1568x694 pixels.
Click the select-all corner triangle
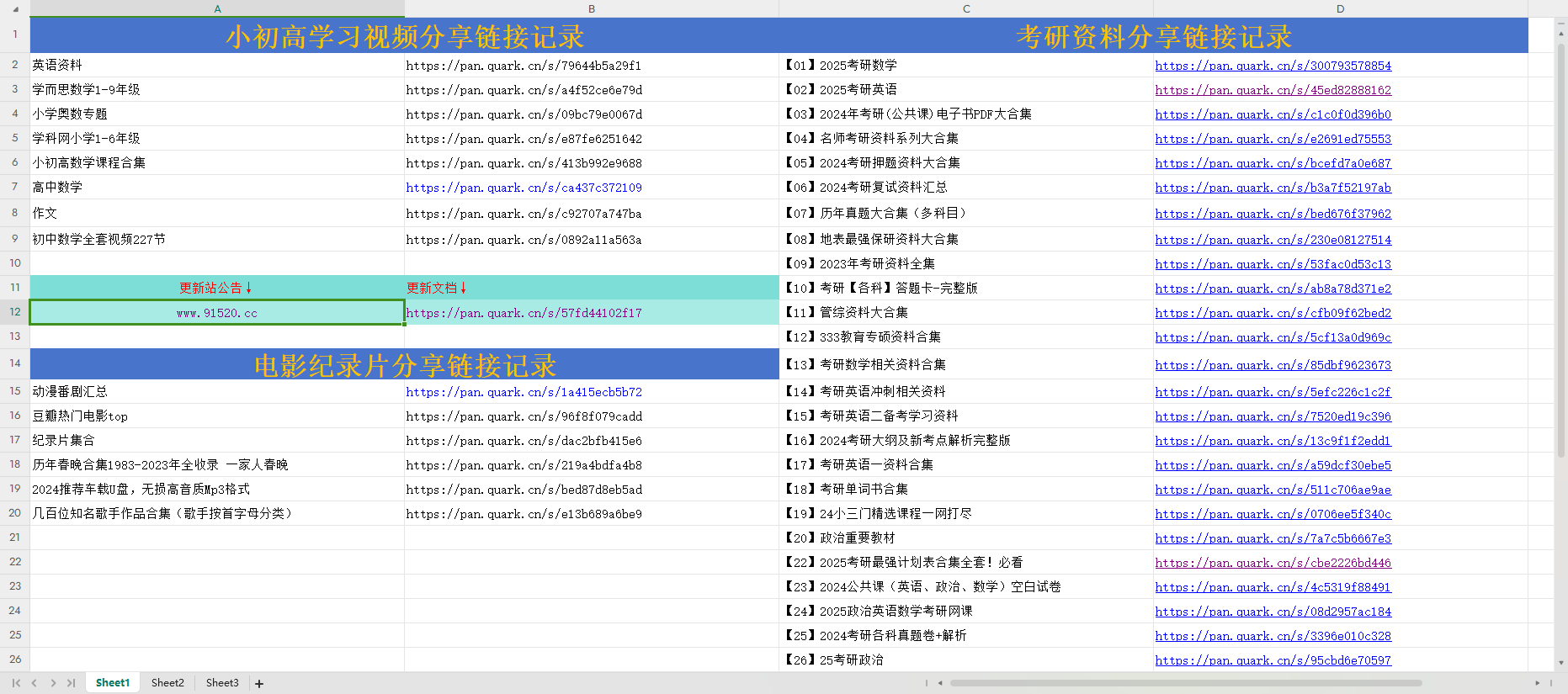pos(15,8)
